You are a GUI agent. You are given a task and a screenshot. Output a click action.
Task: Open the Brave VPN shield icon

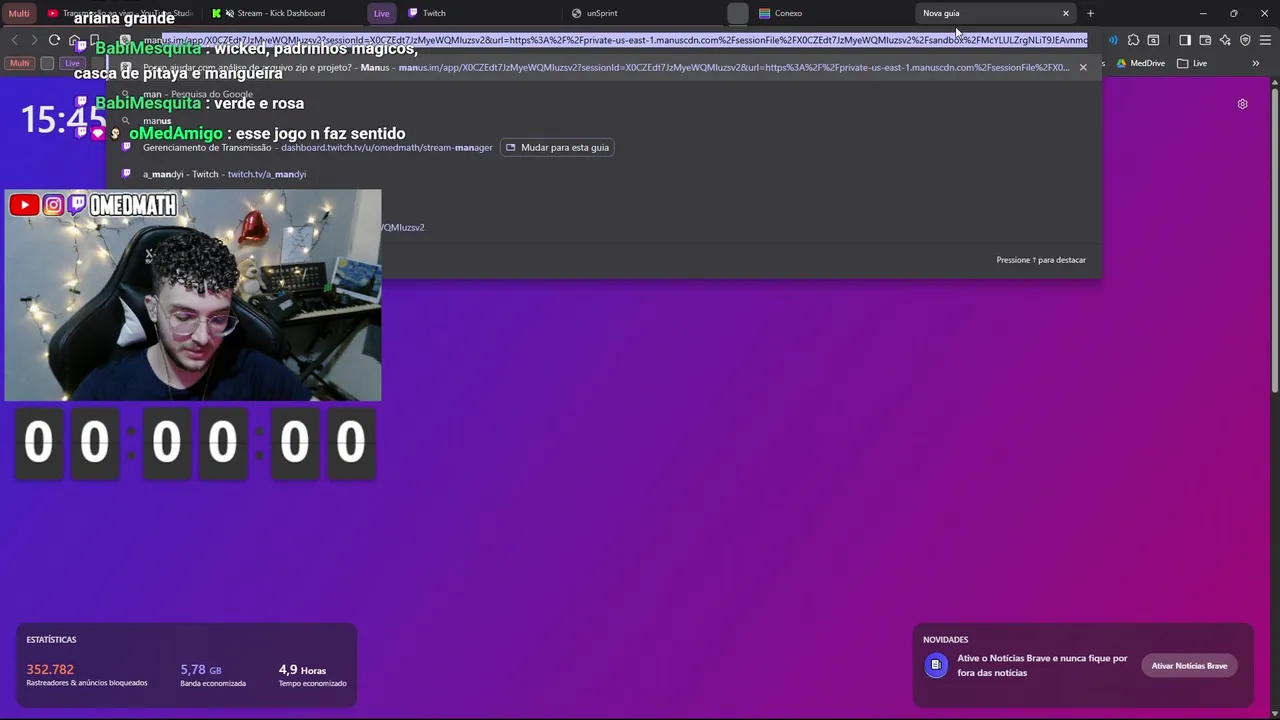(x=1245, y=40)
